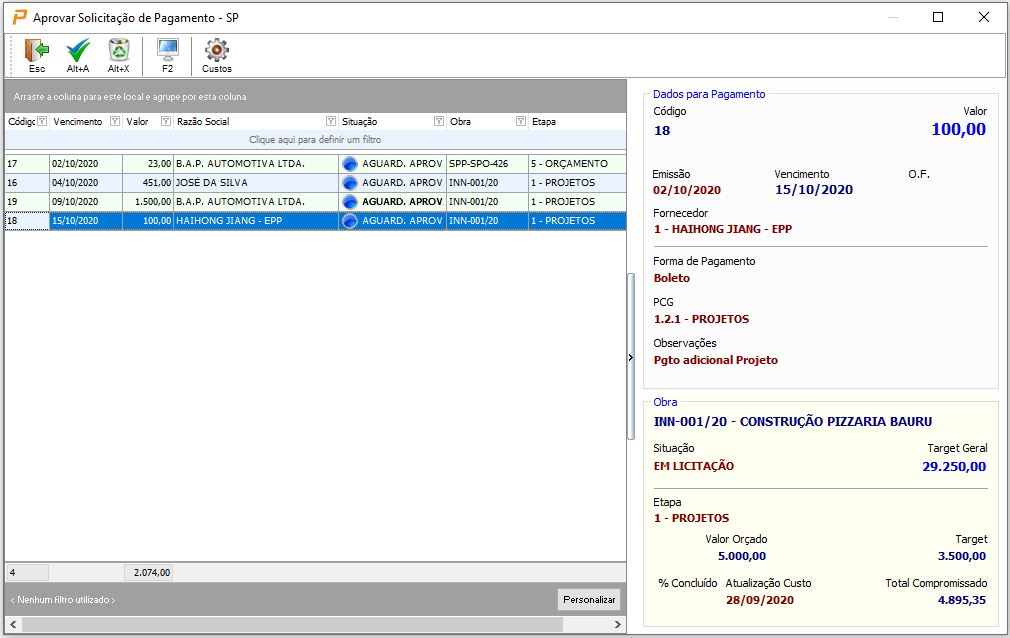Click the left arrow of the horizontal scrollbar
The width and height of the screenshot is (1010, 638).
click(x=13, y=624)
